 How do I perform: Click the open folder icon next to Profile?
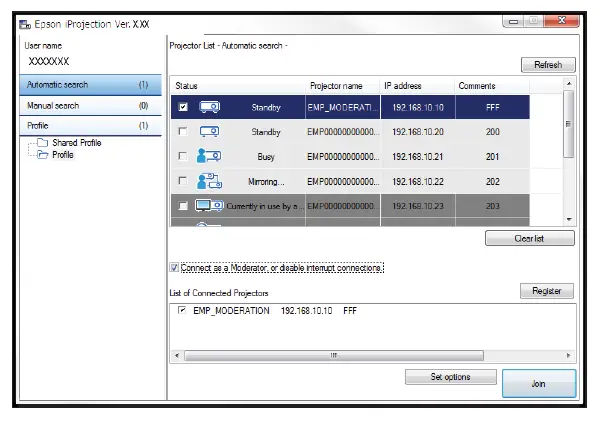(42, 155)
